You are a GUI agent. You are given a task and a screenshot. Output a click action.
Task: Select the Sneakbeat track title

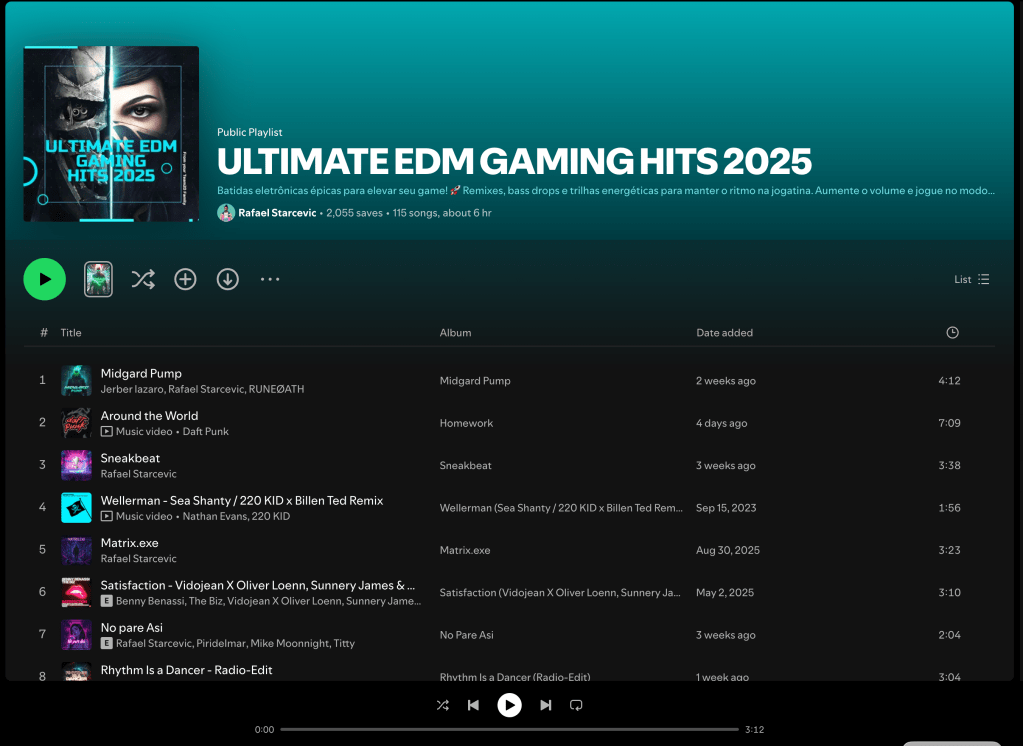click(x=130, y=458)
